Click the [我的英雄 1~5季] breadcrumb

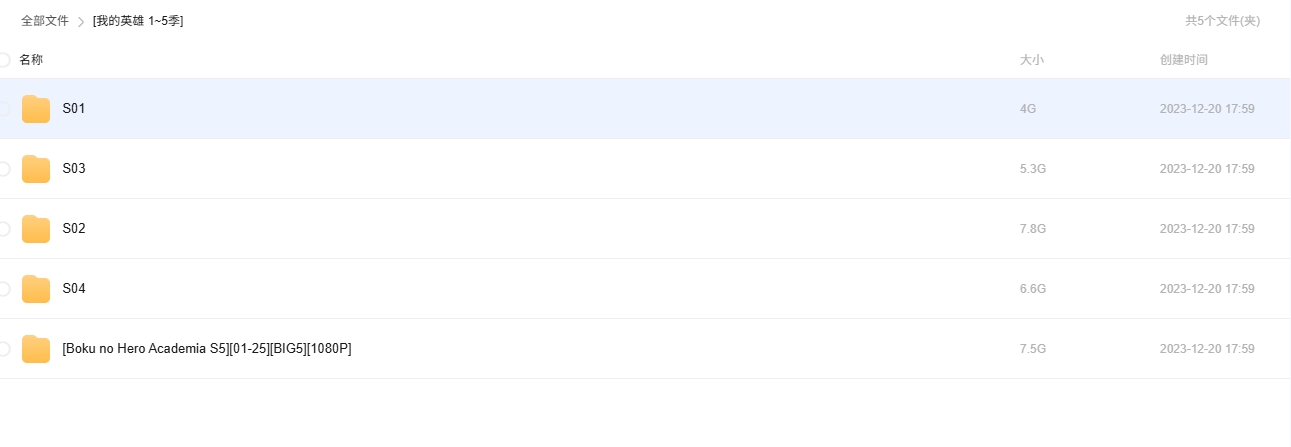point(138,21)
